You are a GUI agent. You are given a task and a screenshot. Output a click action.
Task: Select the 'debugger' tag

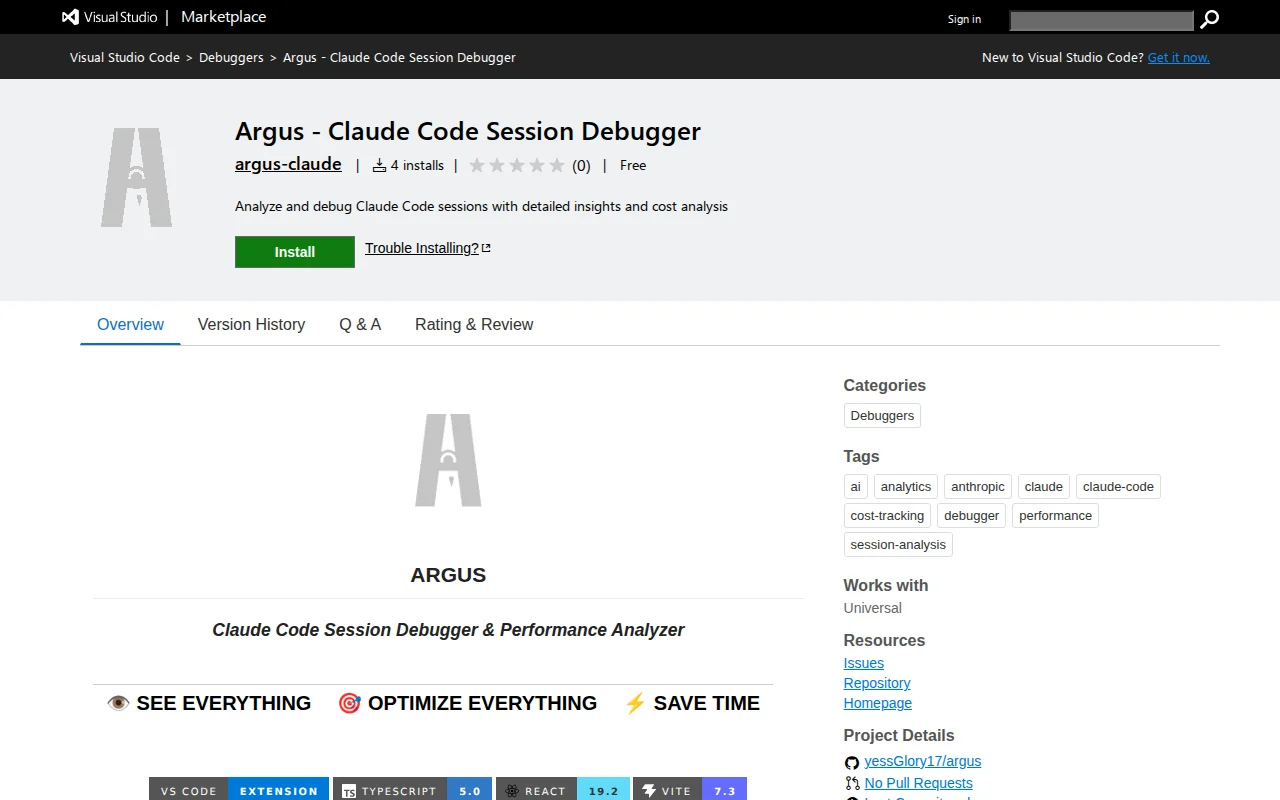click(972, 515)
